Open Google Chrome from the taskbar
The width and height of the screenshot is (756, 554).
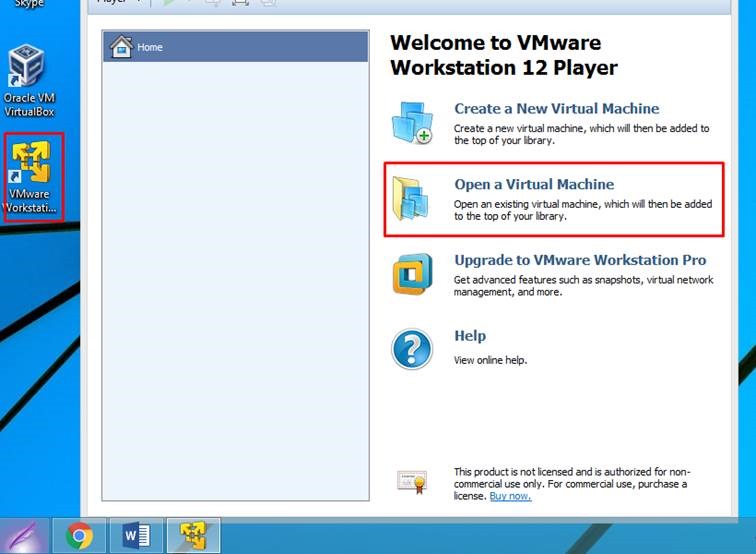[80, 536]
